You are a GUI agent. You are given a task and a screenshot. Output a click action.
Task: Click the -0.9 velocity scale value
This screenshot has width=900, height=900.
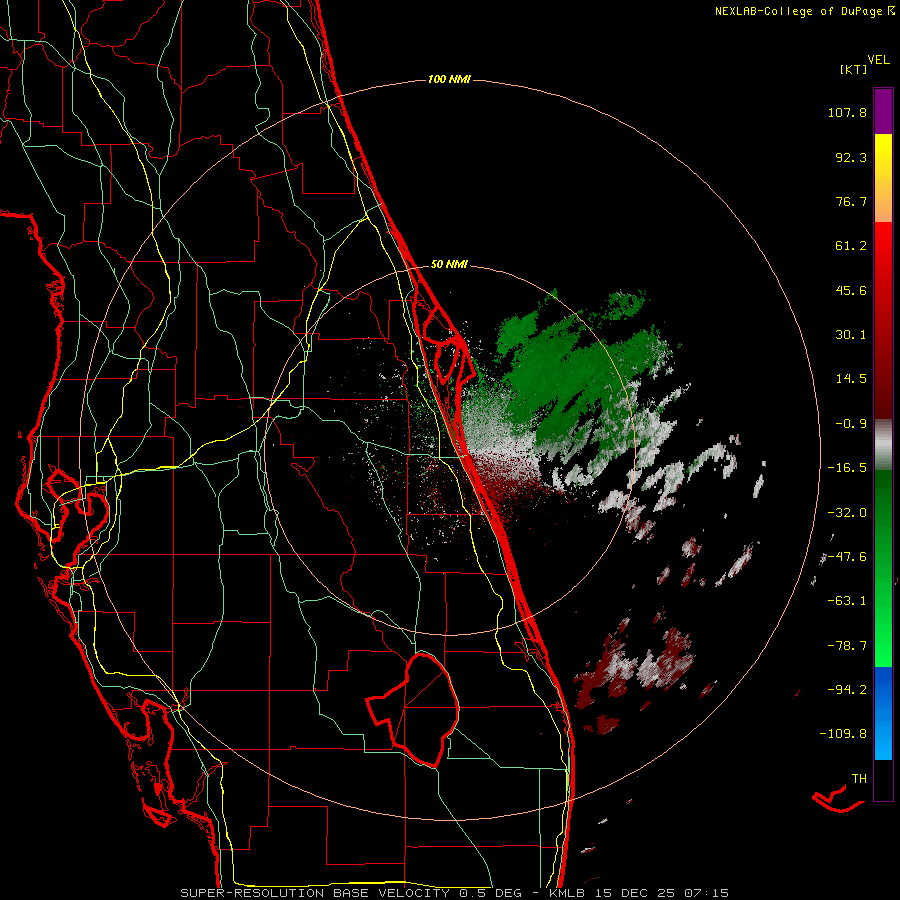[851, 424]
